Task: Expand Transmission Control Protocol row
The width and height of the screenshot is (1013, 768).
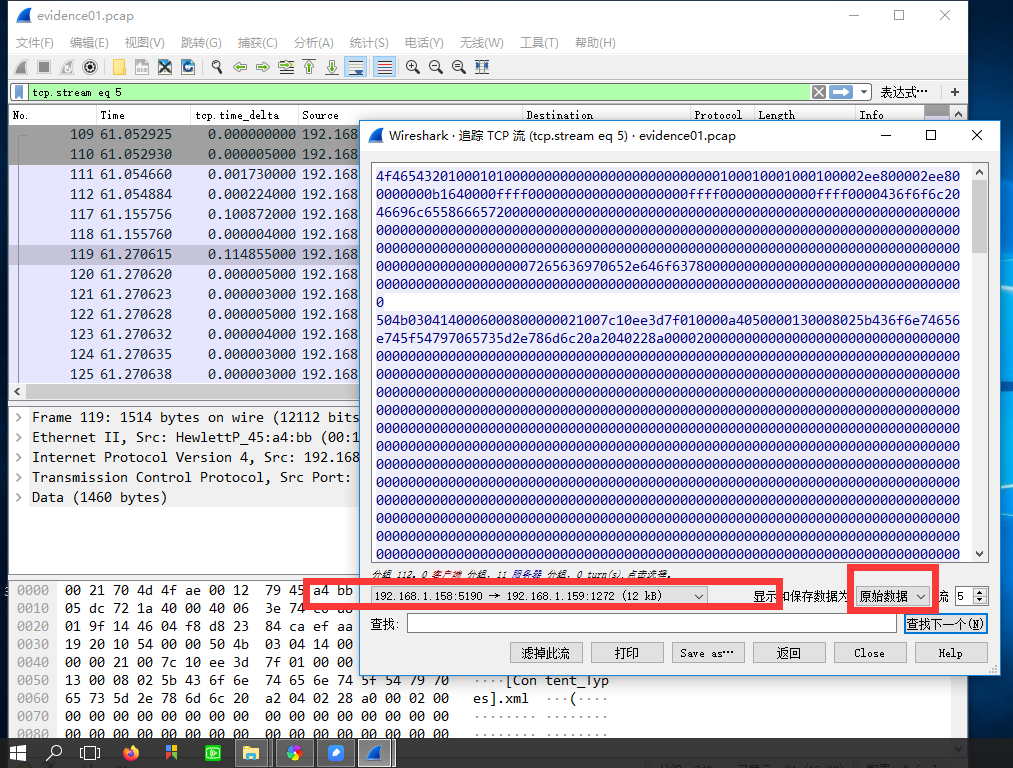Action: [19, 477]
